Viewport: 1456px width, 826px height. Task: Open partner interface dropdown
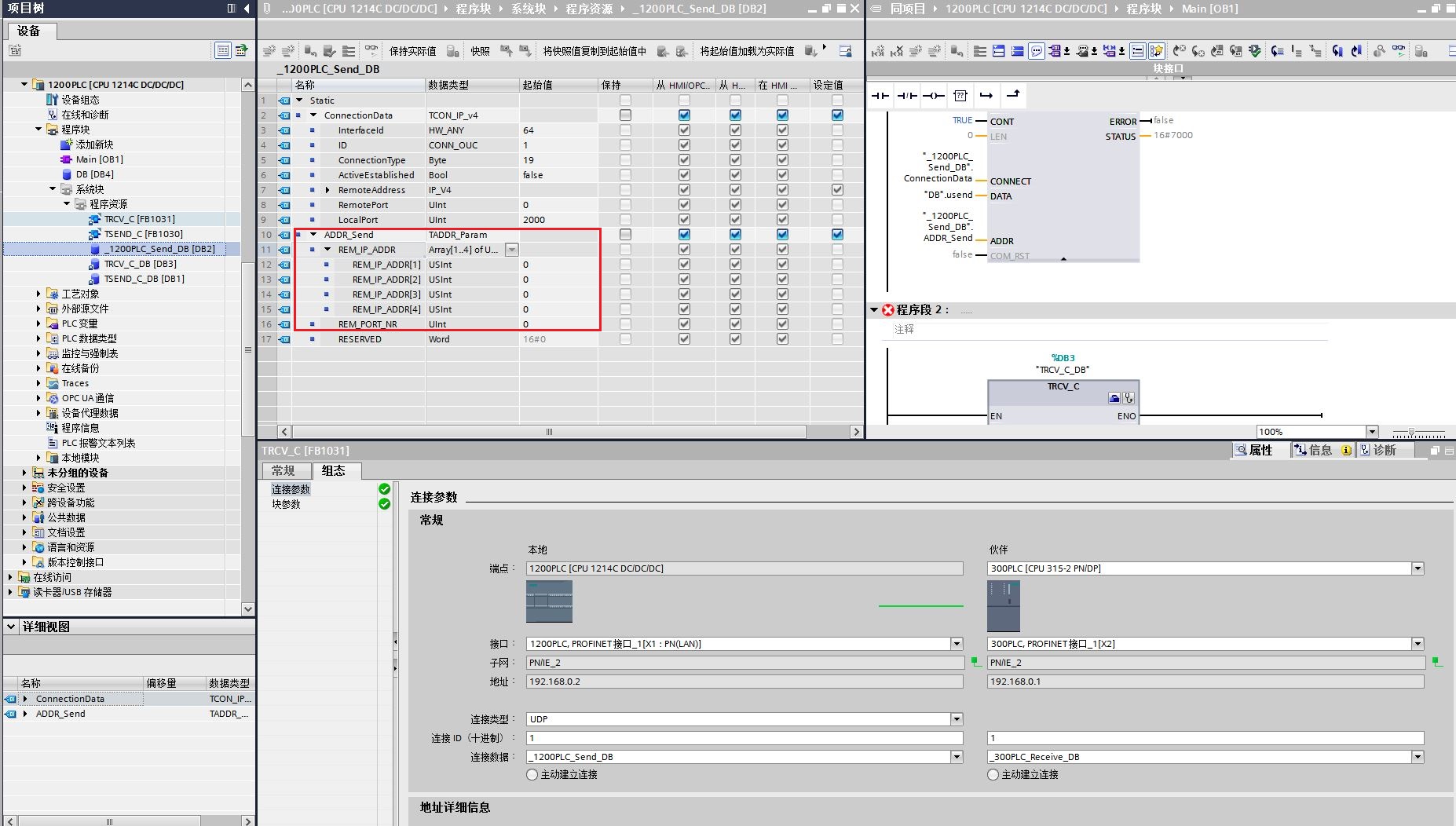(1418, 644)
